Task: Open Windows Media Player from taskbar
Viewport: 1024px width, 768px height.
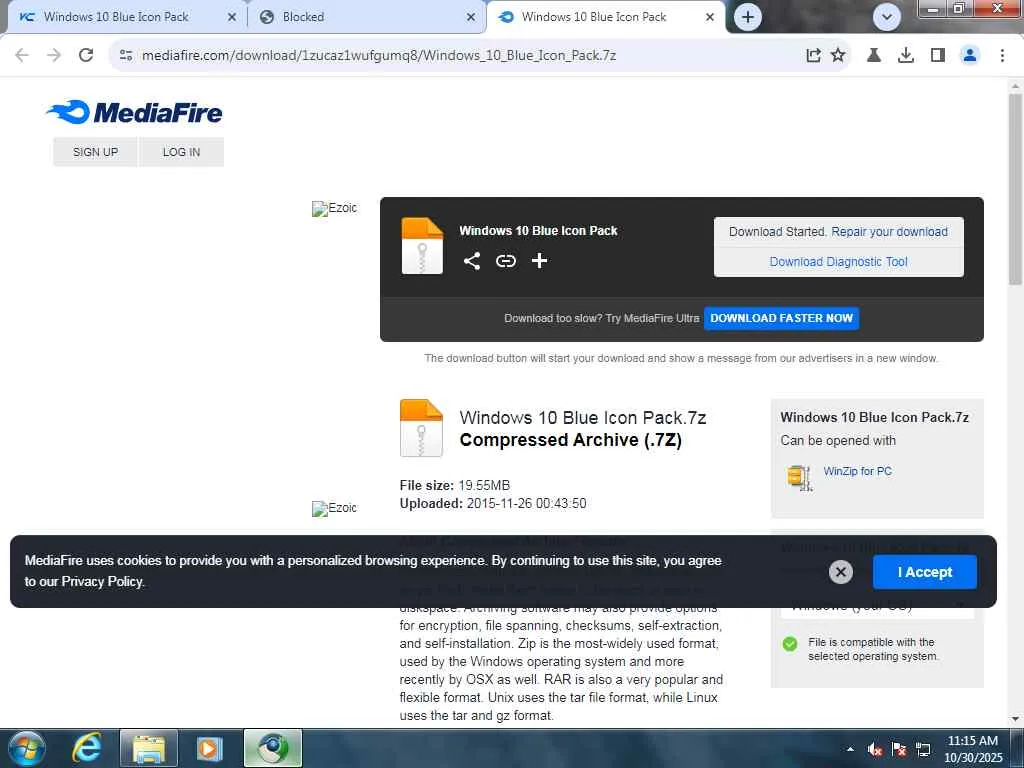Action: 209,748
